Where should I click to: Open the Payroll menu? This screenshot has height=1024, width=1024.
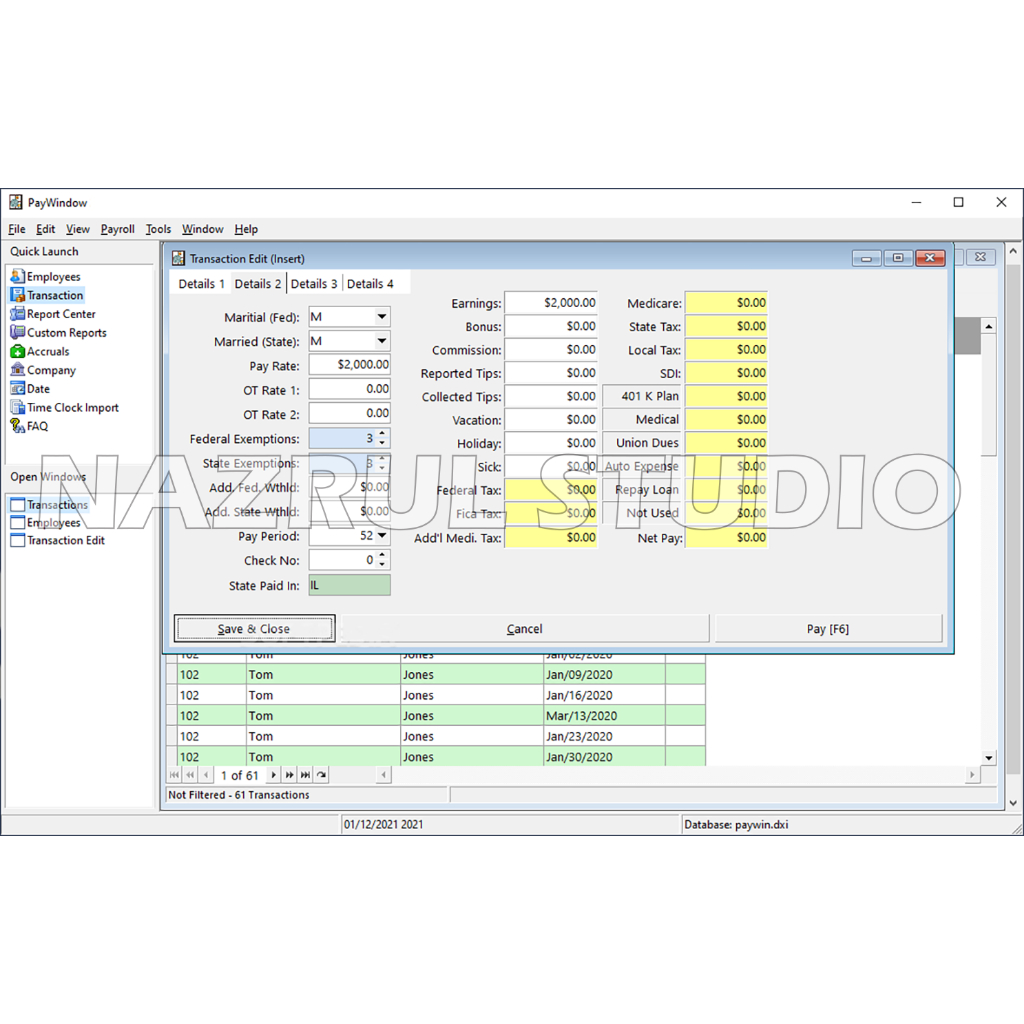tap(117, 229)
